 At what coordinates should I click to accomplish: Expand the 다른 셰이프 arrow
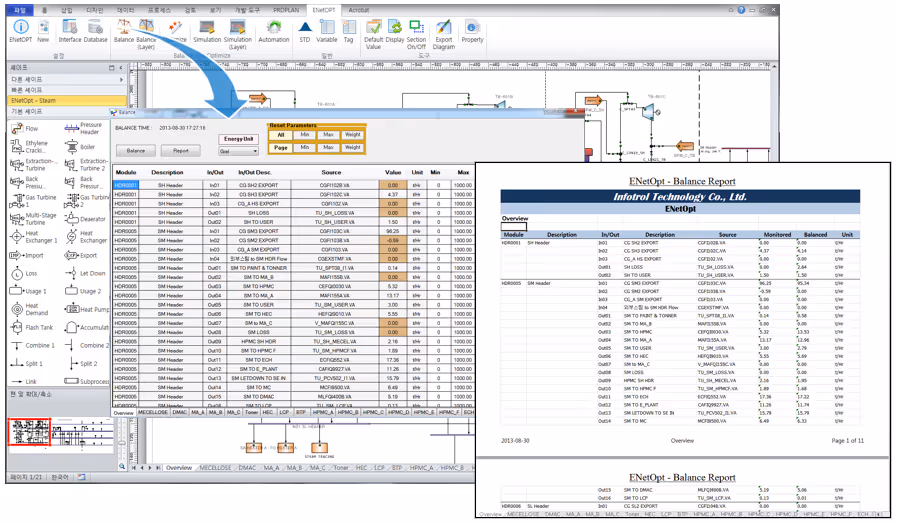click(121, 80)
